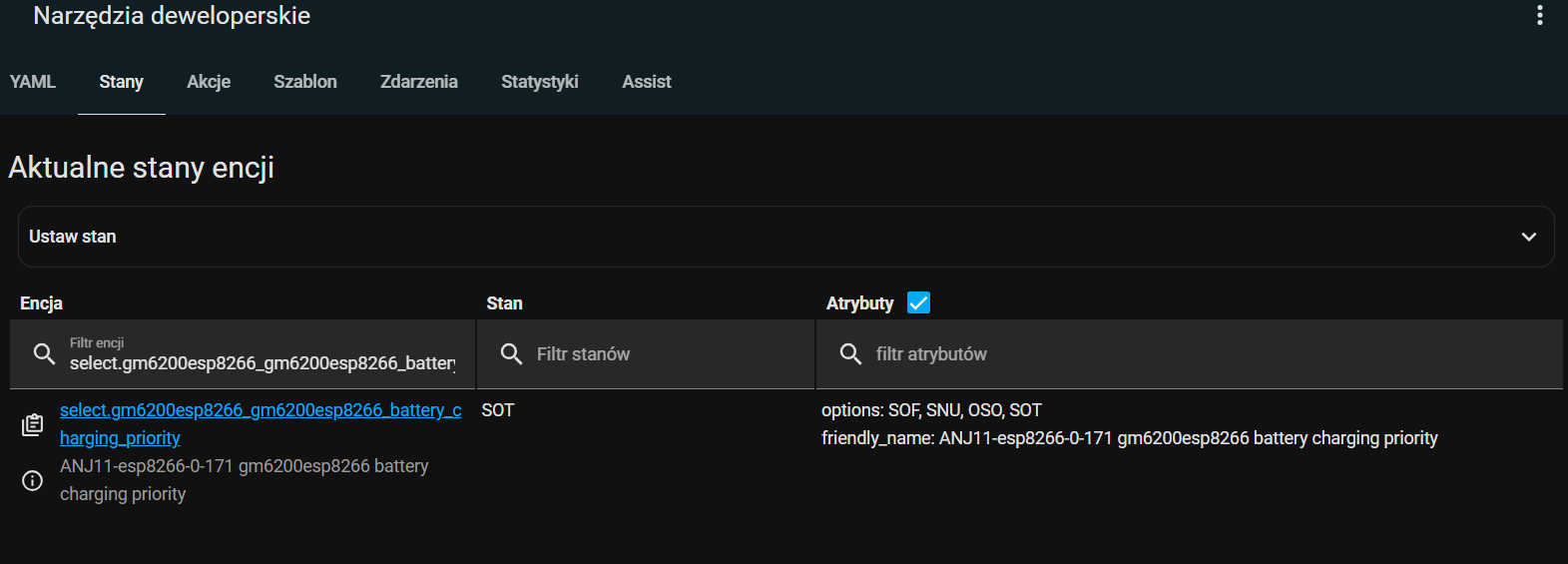Show entity info via circled-i icon
This screenshot has height=564, width=1568.
tap(32, 481)
